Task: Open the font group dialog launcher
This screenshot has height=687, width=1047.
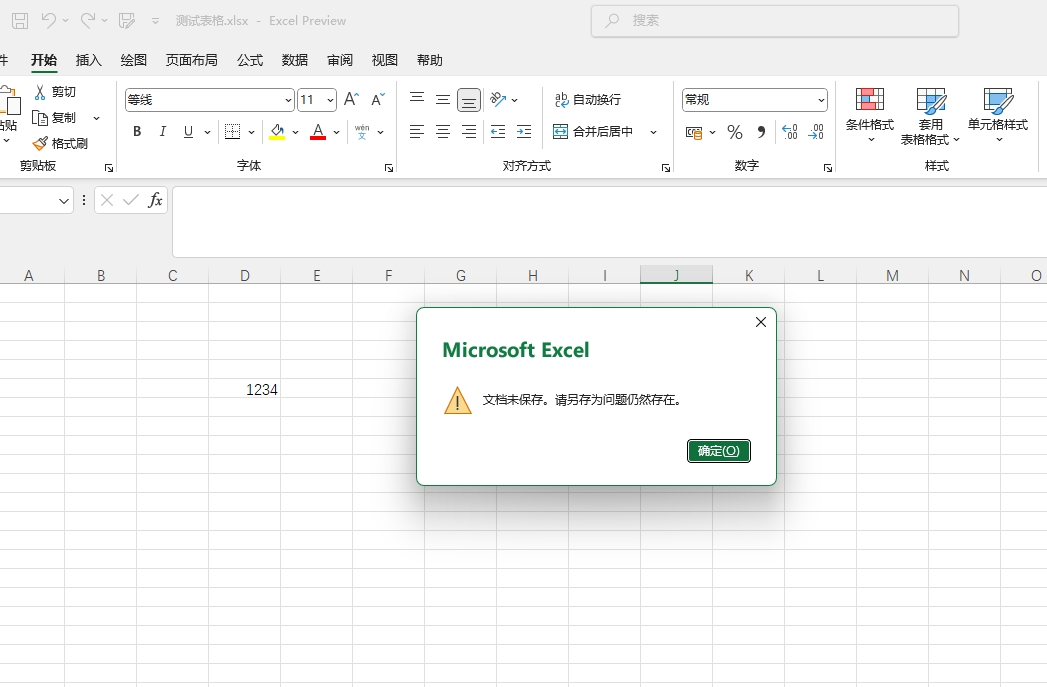Action: (389, 168)
